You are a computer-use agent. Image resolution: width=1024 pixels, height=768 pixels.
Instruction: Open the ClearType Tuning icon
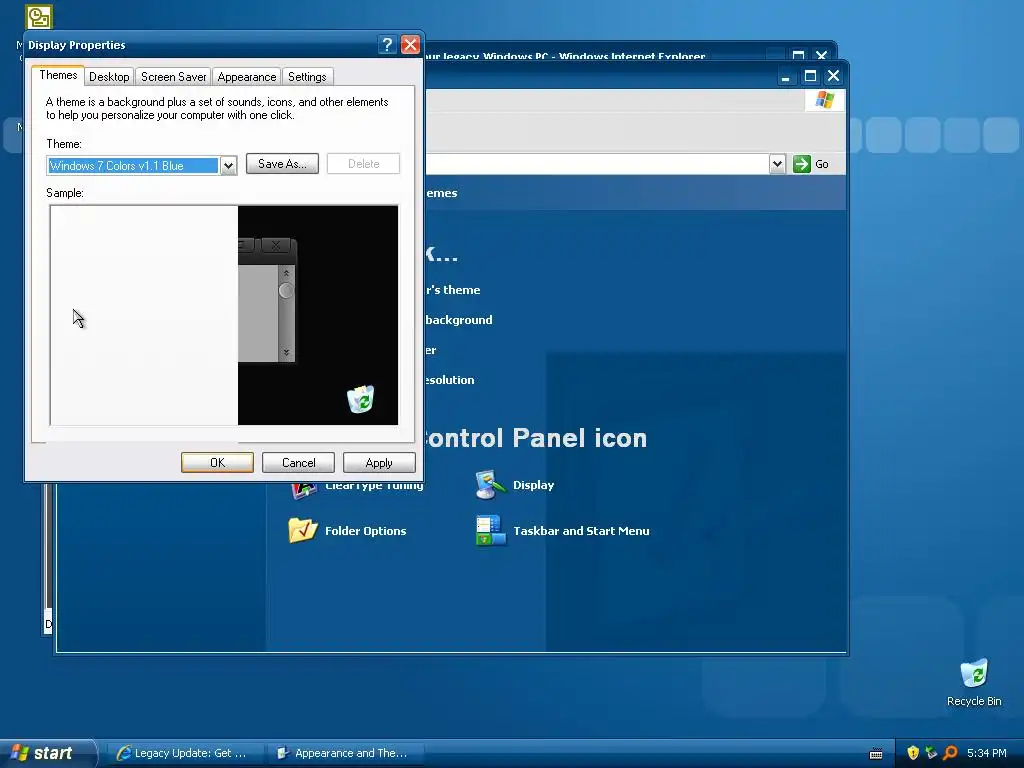coord(304,490)
